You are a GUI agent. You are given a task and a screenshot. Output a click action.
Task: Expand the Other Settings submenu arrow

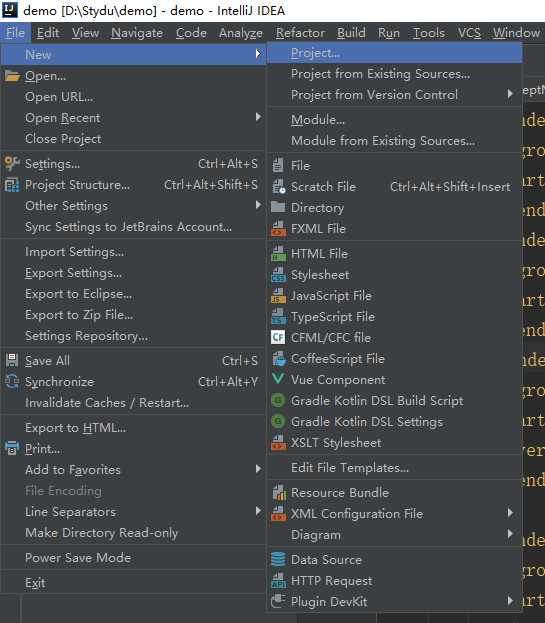(x=258, y=205)
